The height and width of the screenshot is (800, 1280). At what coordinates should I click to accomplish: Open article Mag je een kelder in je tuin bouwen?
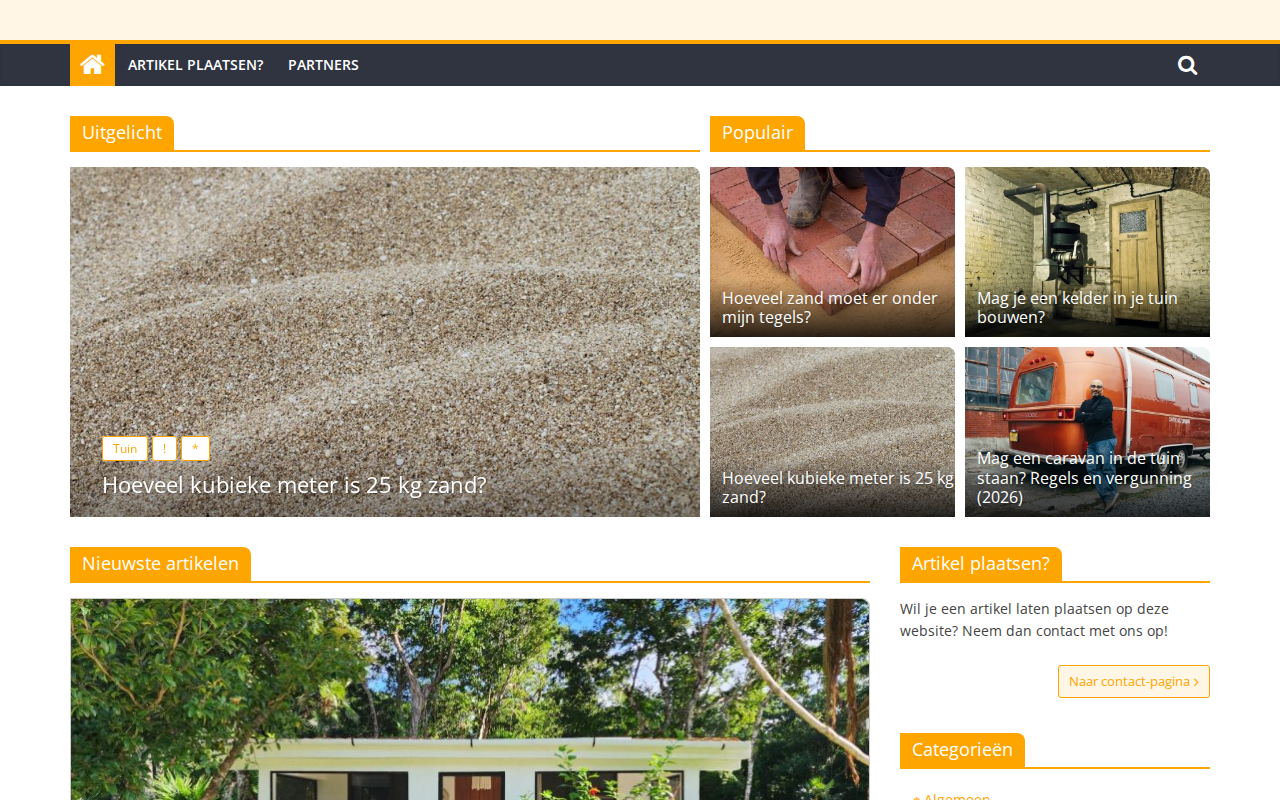point(1077,308)
